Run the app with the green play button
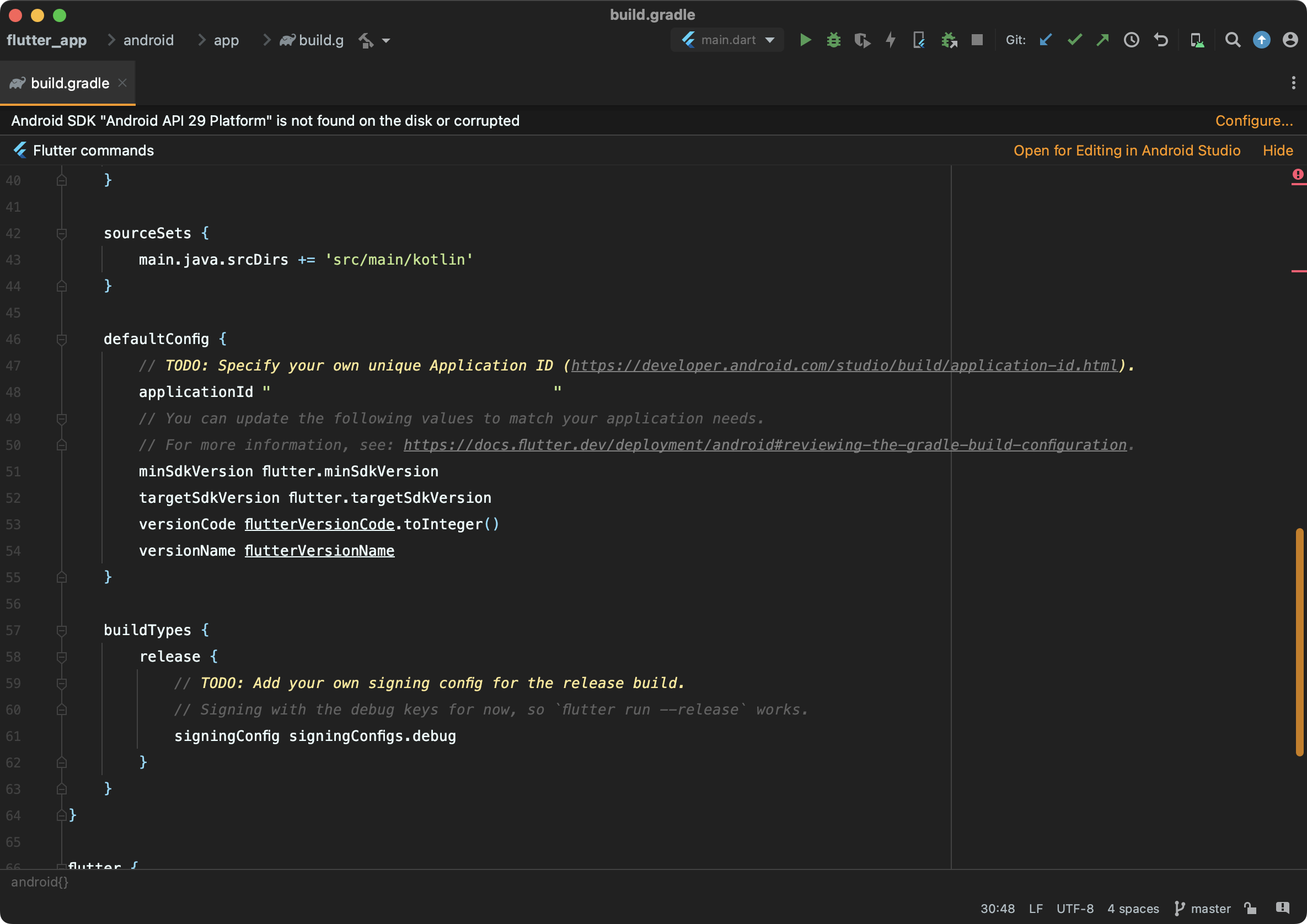This screenshot has height=924, width=1307. pyautogui.click(x=805, y=40)
